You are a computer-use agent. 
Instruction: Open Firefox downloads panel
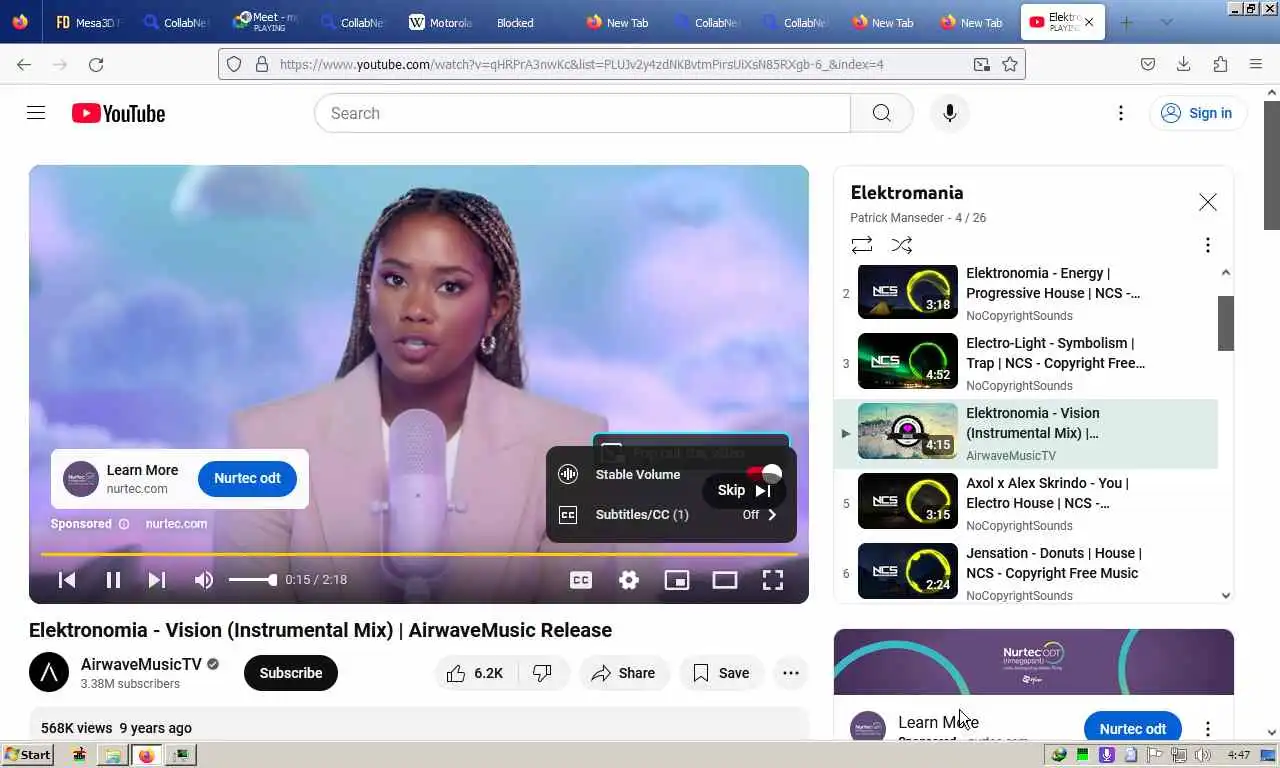1184,64
